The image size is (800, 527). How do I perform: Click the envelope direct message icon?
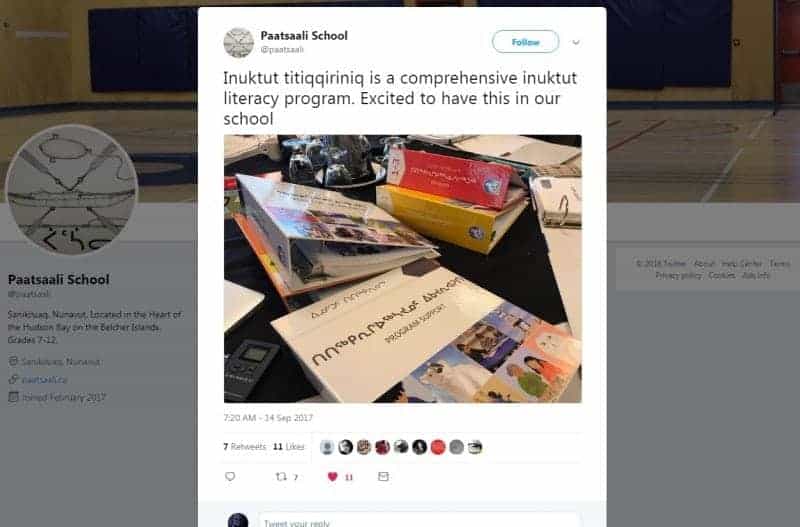click(x=383, y=476)
